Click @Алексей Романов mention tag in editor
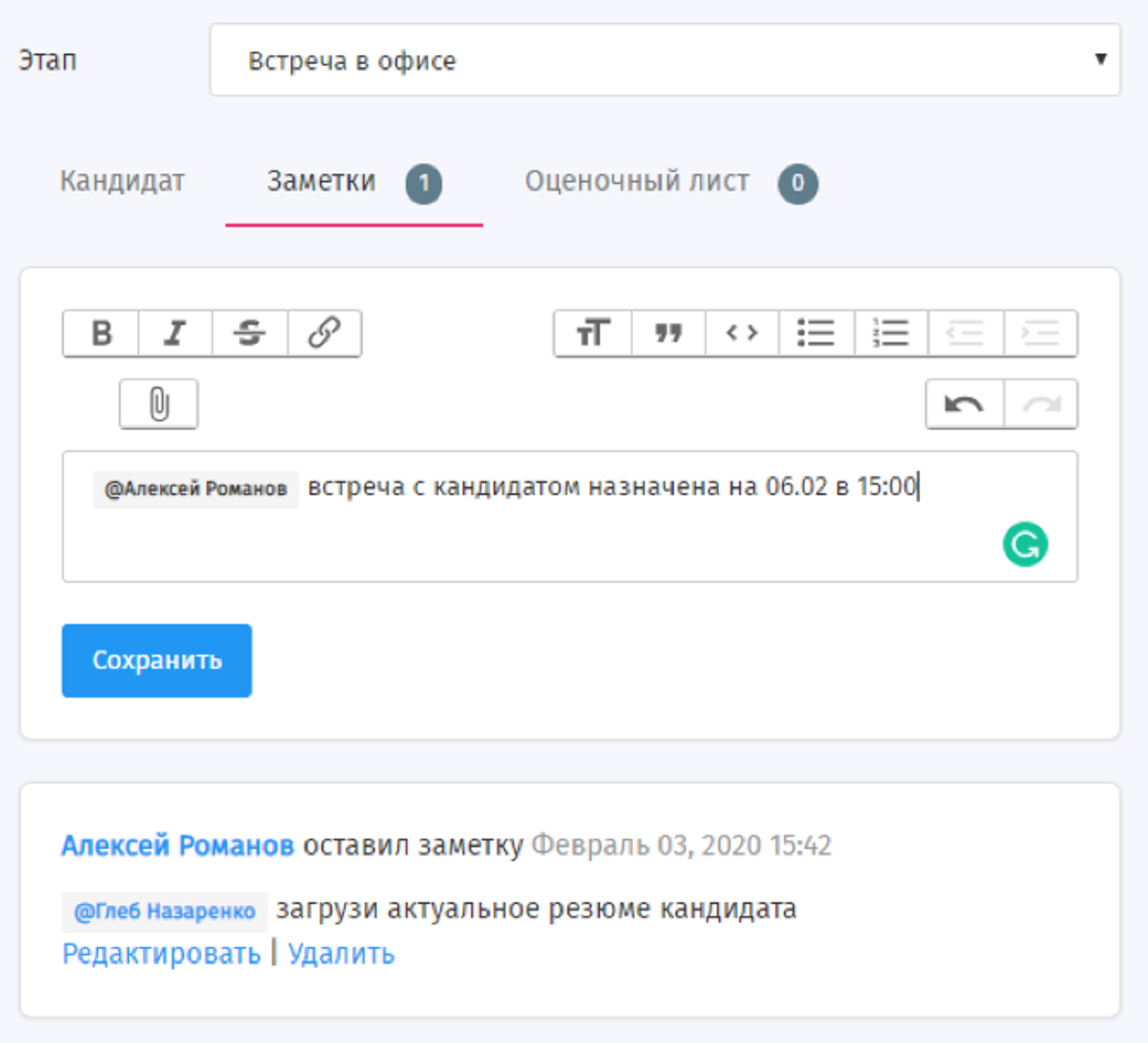This screenshot has width=1148, height=1043. (x=196, y=489)
